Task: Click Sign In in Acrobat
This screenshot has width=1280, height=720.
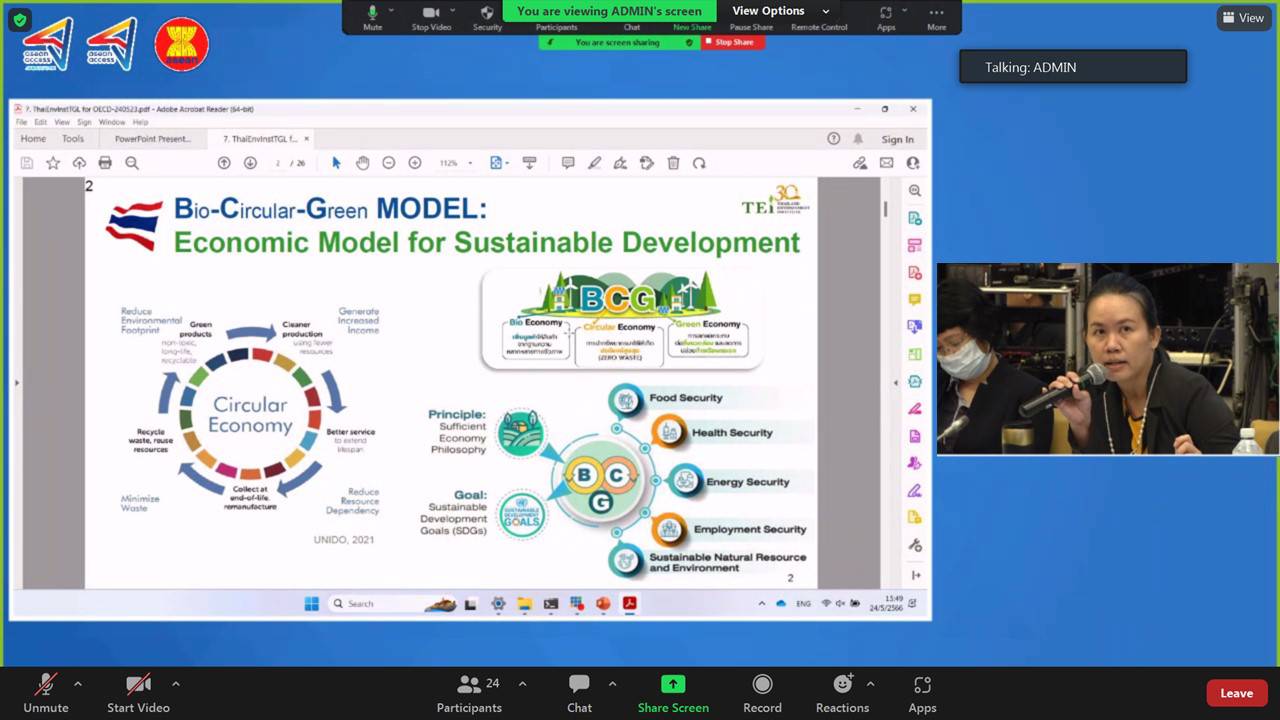Action: click(x=897, y=140)
